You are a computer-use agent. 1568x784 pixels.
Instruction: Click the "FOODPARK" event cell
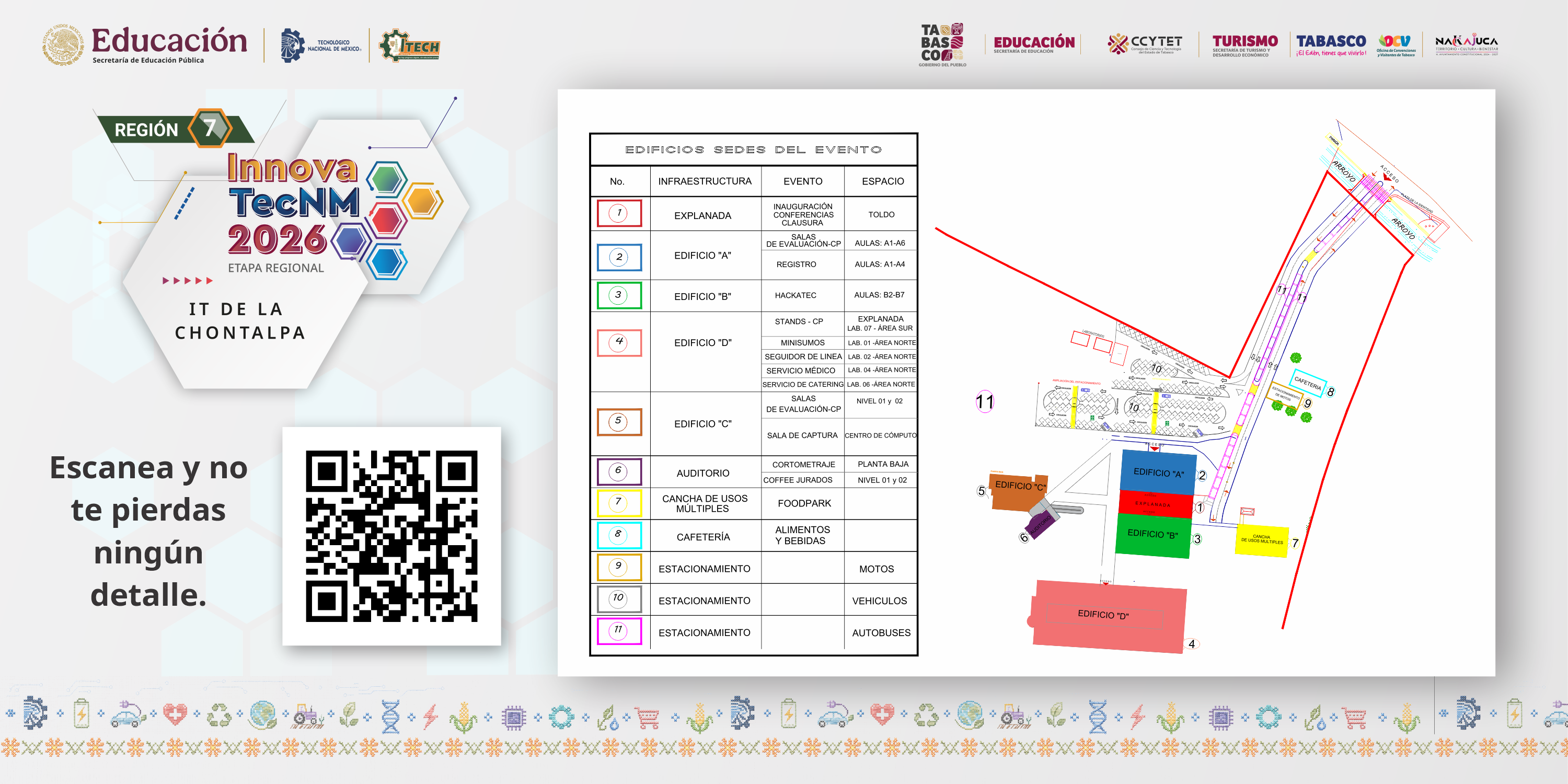[804, 503]
